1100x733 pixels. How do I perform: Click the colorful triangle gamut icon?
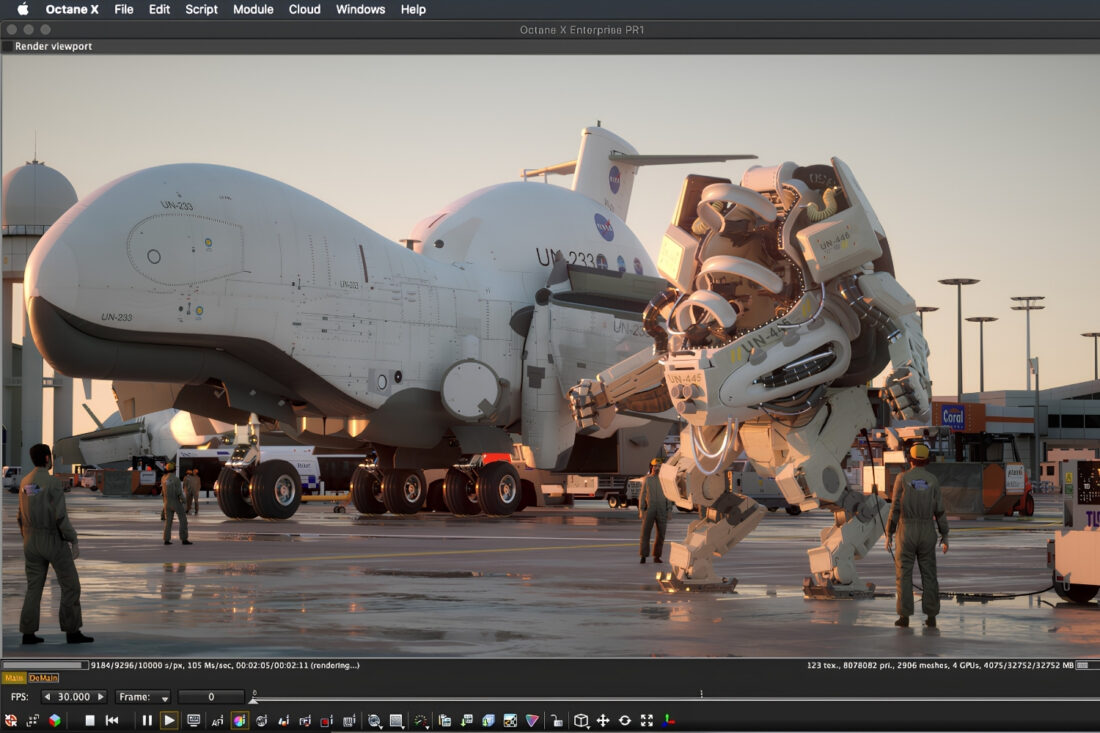532,720
